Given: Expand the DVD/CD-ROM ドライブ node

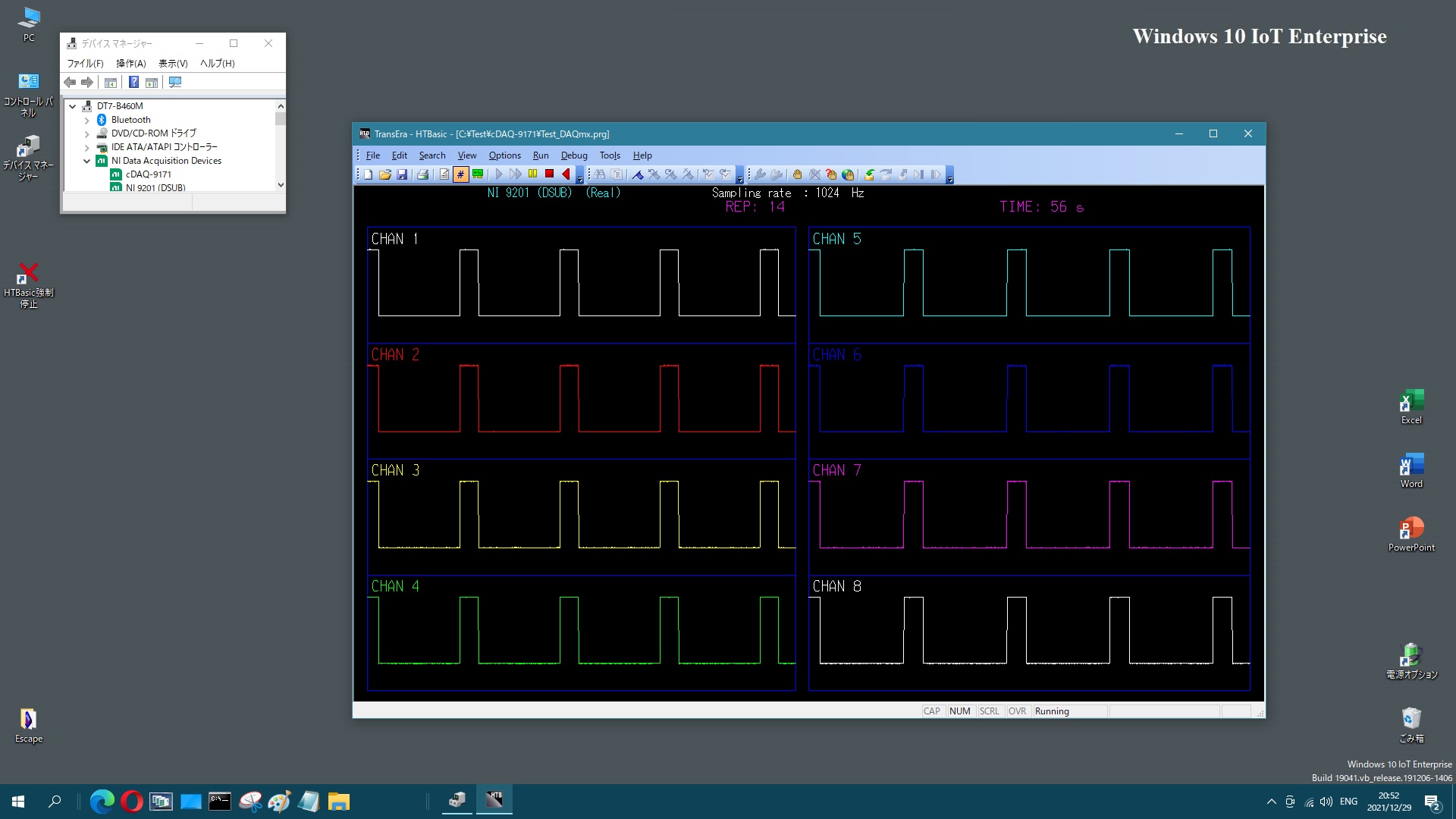Looking at the screenshot, I should click(x=86, y=133).
